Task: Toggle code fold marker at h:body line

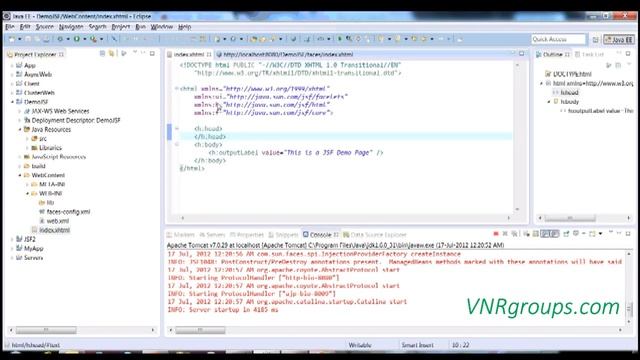Action: tap(177, 144)
